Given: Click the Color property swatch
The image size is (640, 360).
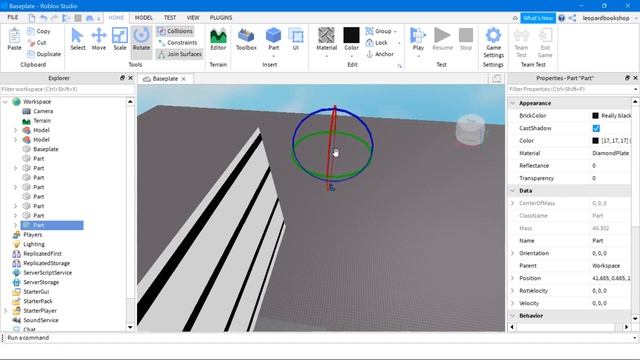Looking at the screenshot, I should coord(596,141).
